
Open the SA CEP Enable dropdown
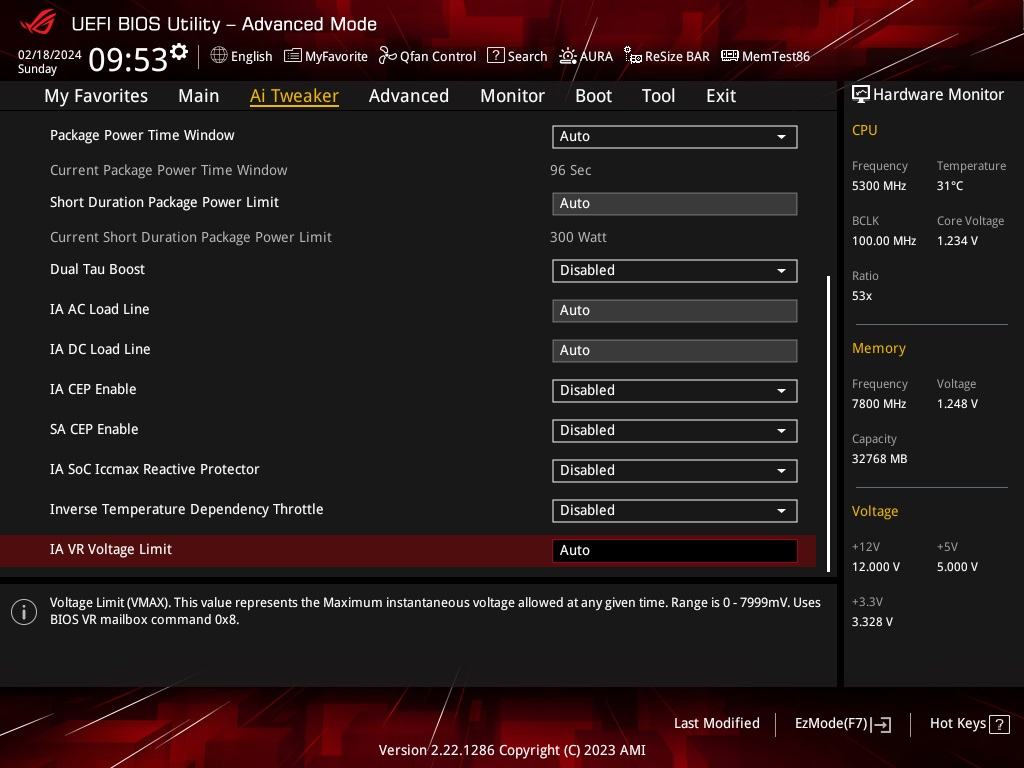675,430
